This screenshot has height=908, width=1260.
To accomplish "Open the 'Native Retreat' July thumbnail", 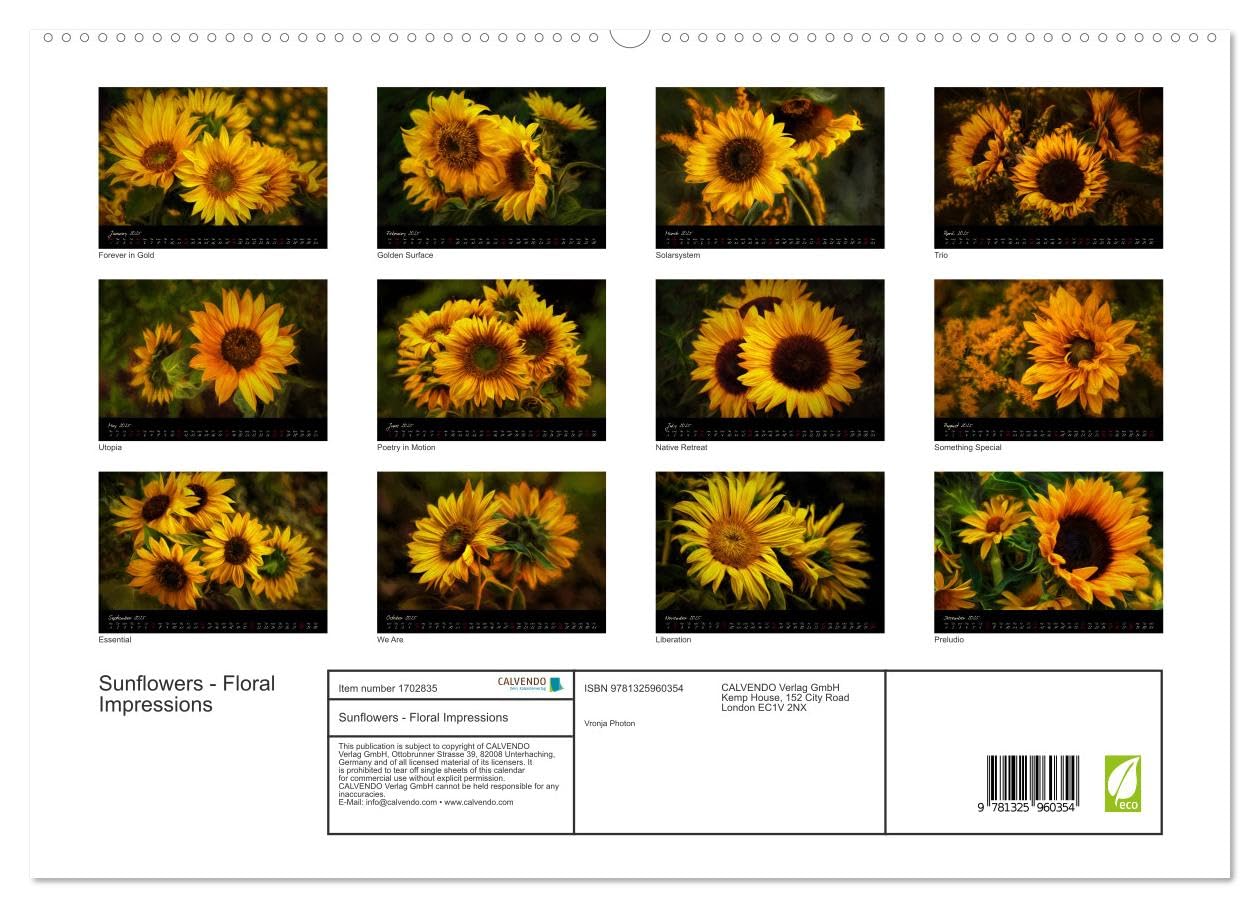I will tap(770, 360).
